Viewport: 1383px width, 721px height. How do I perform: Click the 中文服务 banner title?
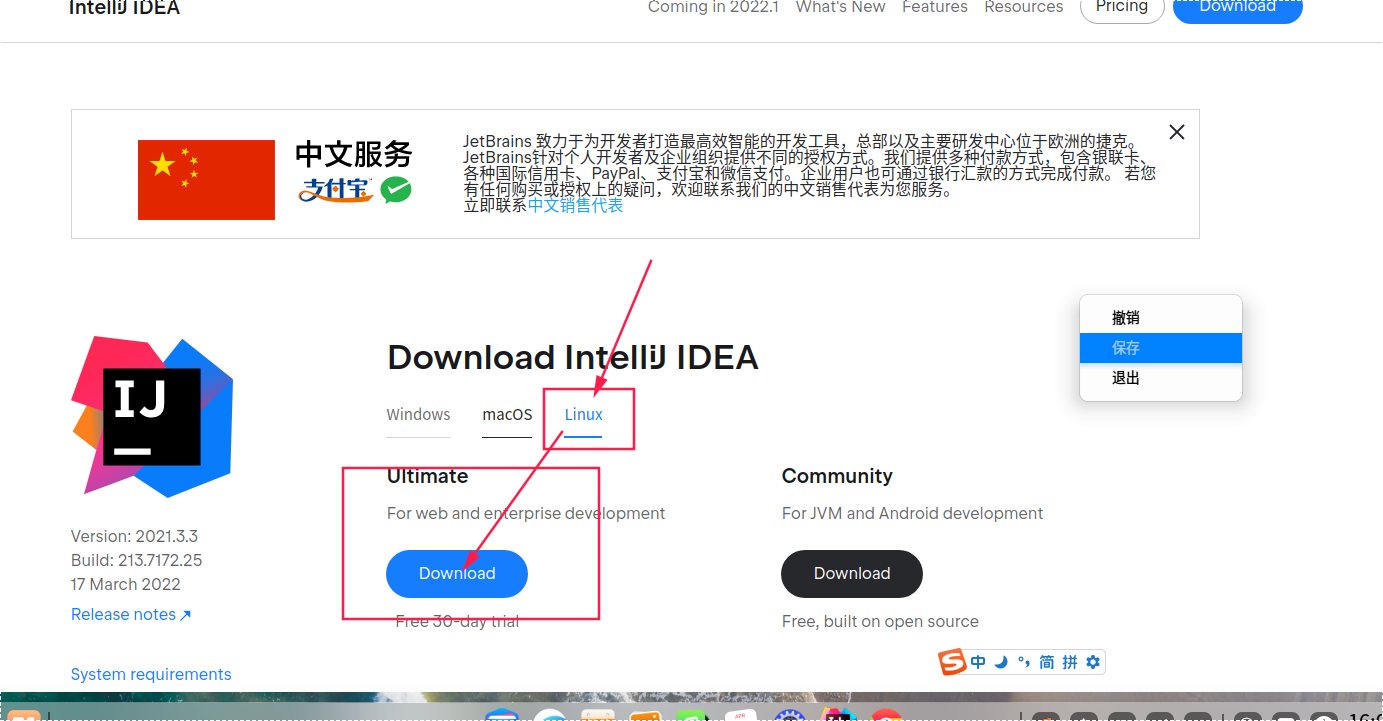point(354,154)
